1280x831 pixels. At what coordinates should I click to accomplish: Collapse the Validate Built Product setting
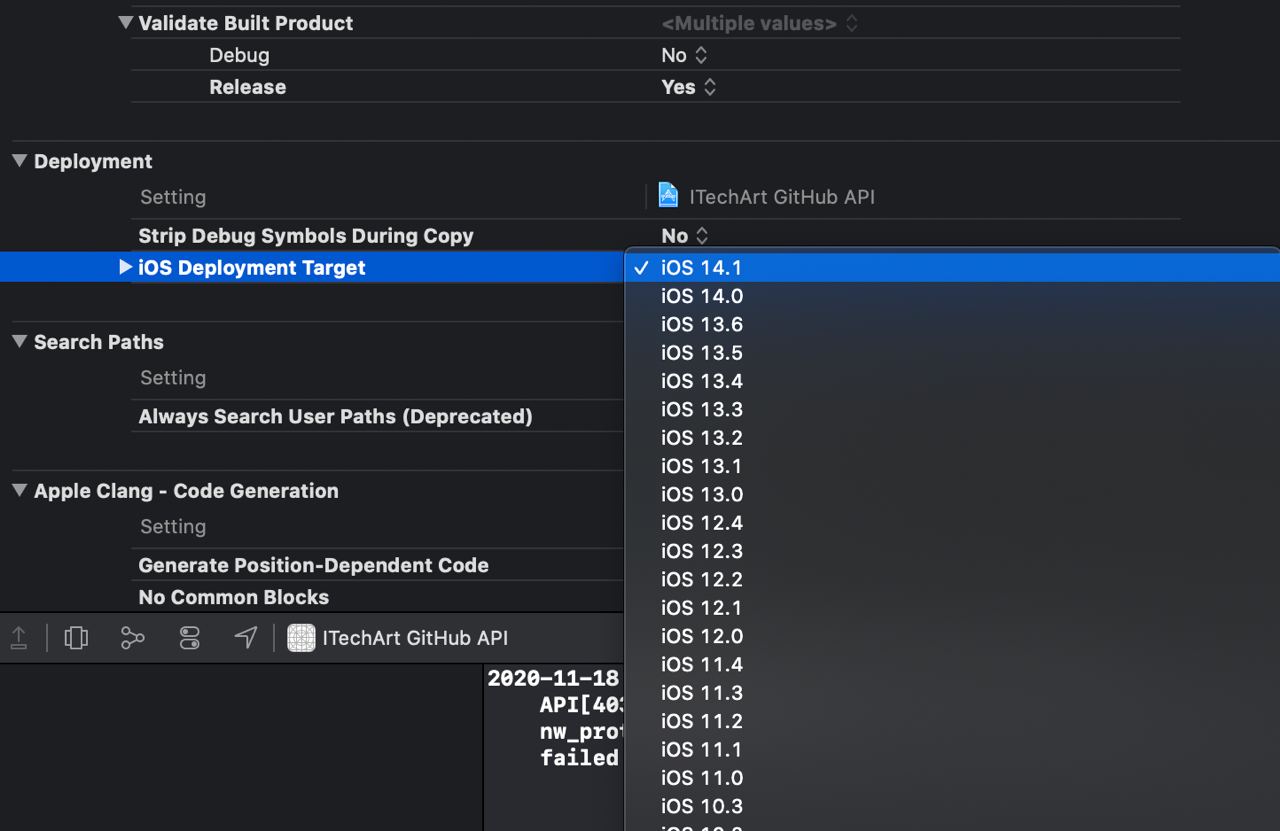point(125,22)
